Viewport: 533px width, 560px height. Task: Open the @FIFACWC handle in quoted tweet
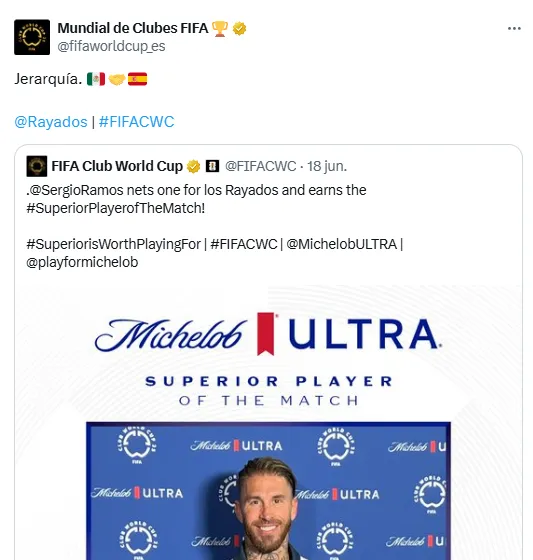pyautogui.click(x=260, y=166)
